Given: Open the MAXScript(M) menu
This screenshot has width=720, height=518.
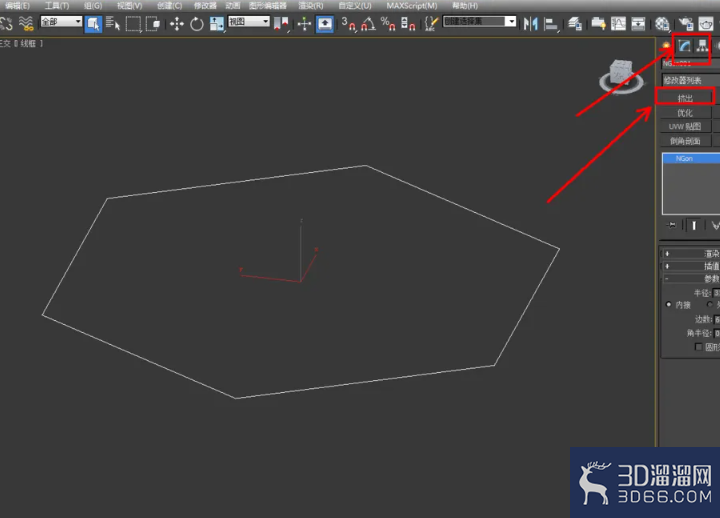Looking at the screenshot, I should 412,6.
